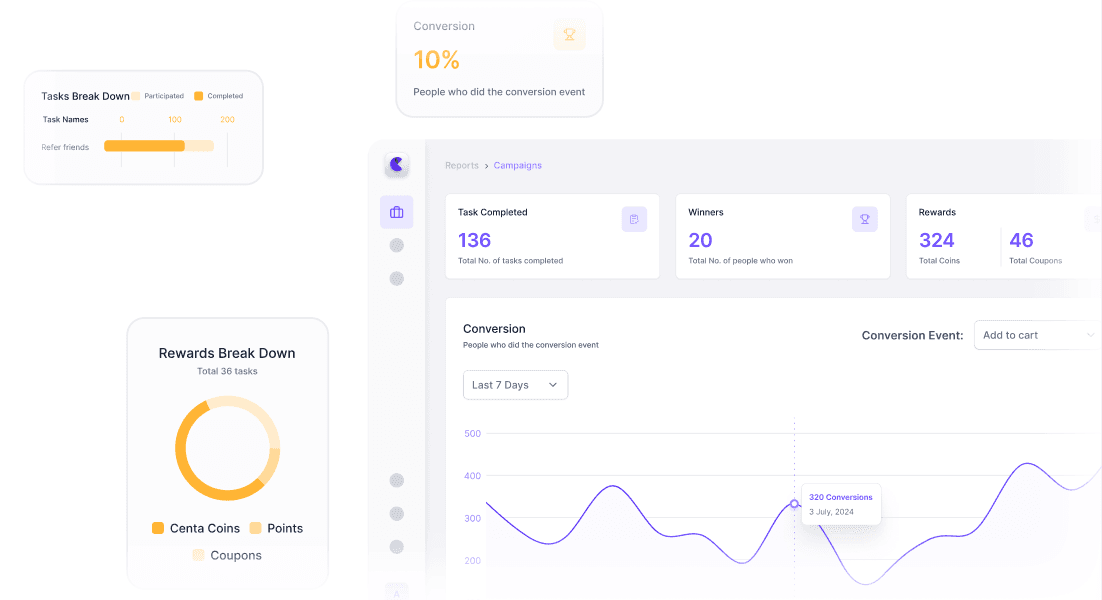Click the Centa Coins legend swatch
This screenshot has width=1102, height=600.
click(x=158, y=528)
